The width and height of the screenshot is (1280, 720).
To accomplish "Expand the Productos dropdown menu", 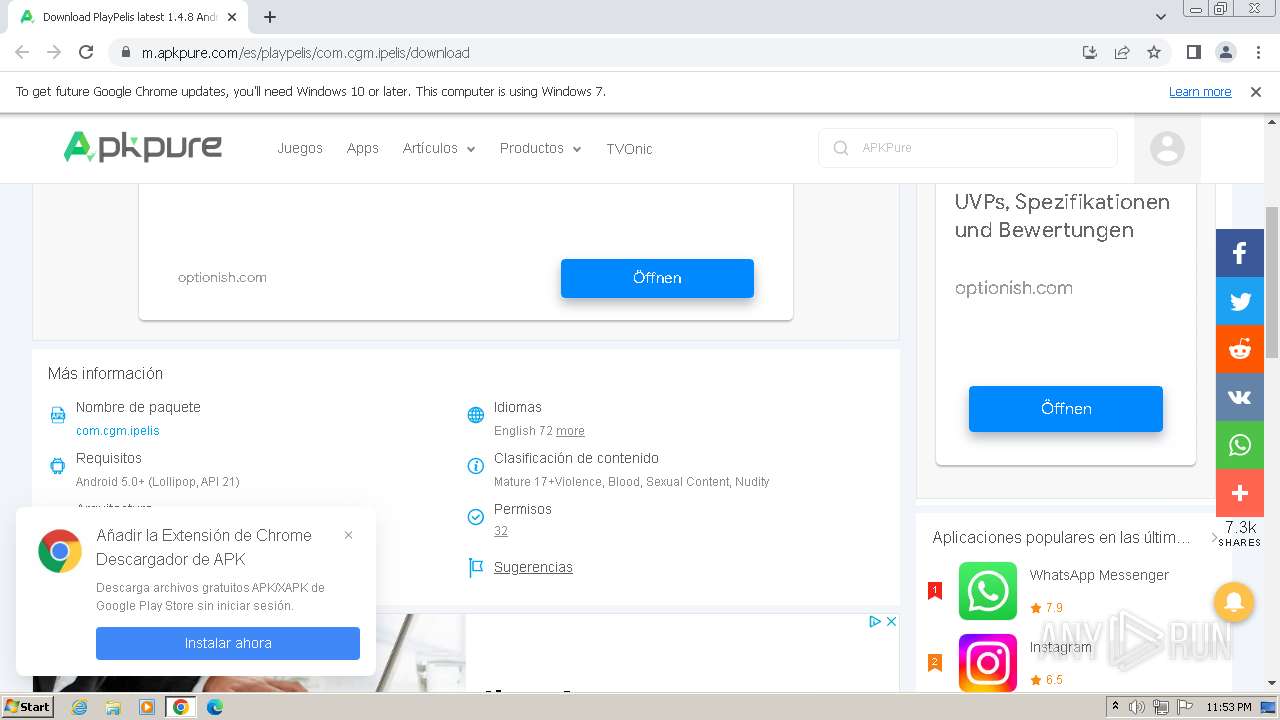I will pyautogui.click(x=540, y=148).
